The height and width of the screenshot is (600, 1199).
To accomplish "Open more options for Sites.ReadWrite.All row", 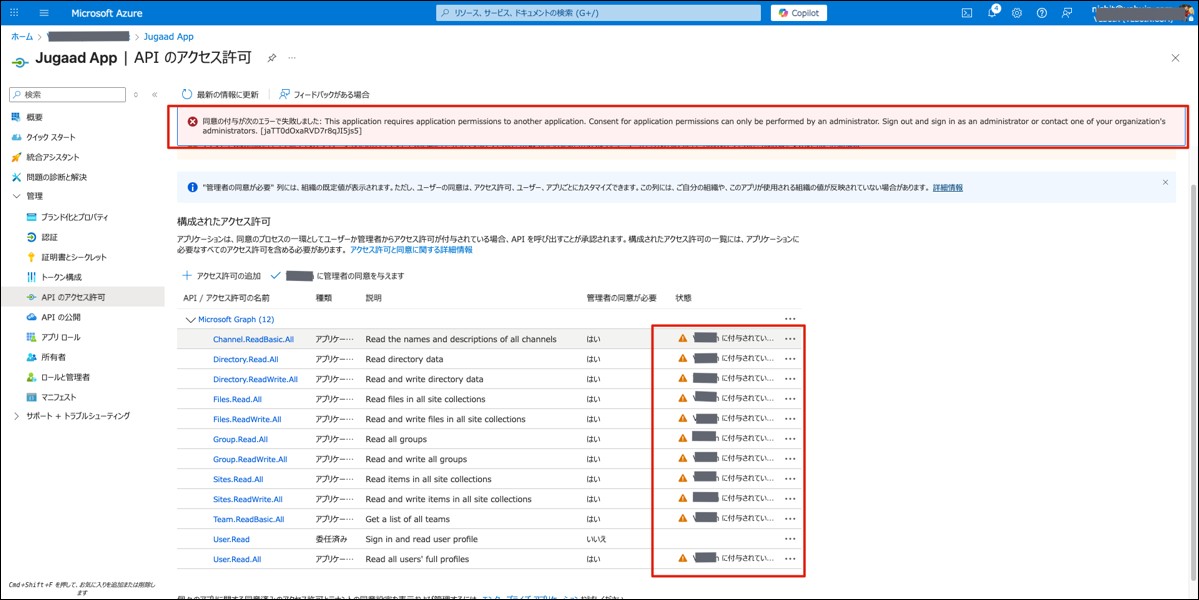I will (x=790, y=499).
